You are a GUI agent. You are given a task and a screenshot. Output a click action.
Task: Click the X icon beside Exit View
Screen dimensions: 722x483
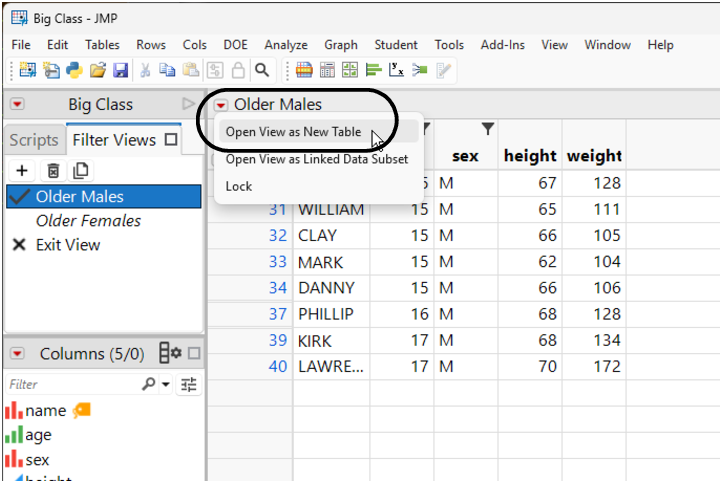pos(19,244)
